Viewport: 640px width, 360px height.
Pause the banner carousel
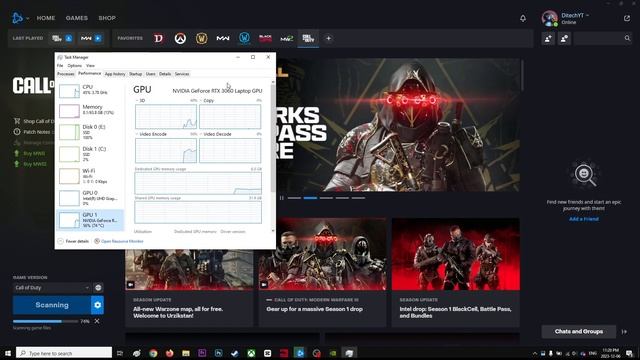(282, 198)
